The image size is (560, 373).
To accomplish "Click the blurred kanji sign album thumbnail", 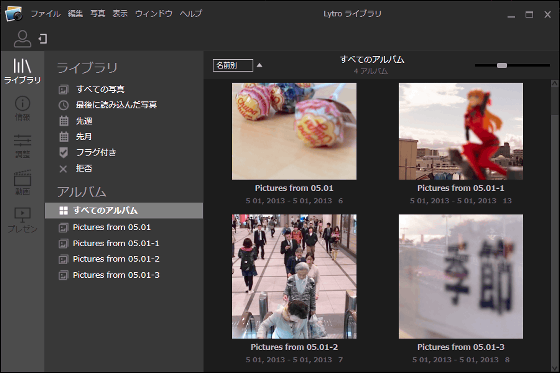I will pos(461,277).
